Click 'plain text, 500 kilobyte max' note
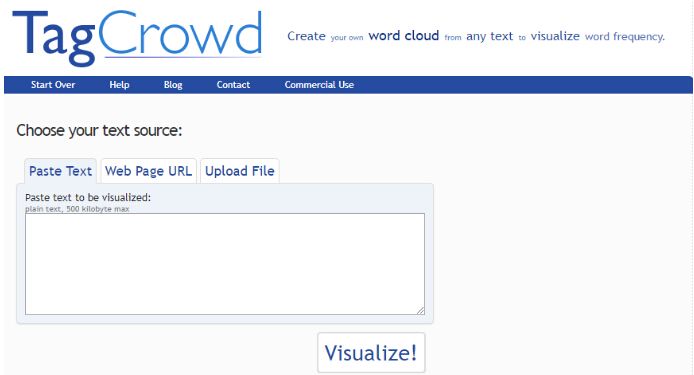This screenshot has height=375, width=694. [x=77, y=209]
